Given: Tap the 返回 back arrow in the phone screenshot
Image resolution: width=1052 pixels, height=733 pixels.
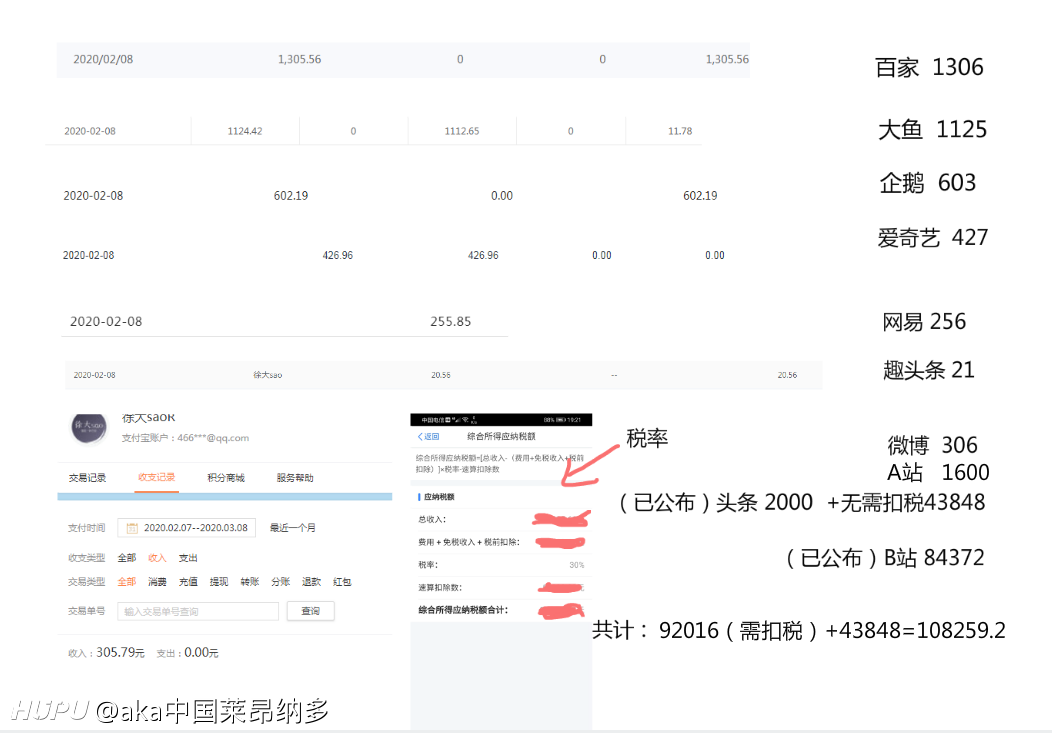Looking at the screenshot, I should (428, 437).
